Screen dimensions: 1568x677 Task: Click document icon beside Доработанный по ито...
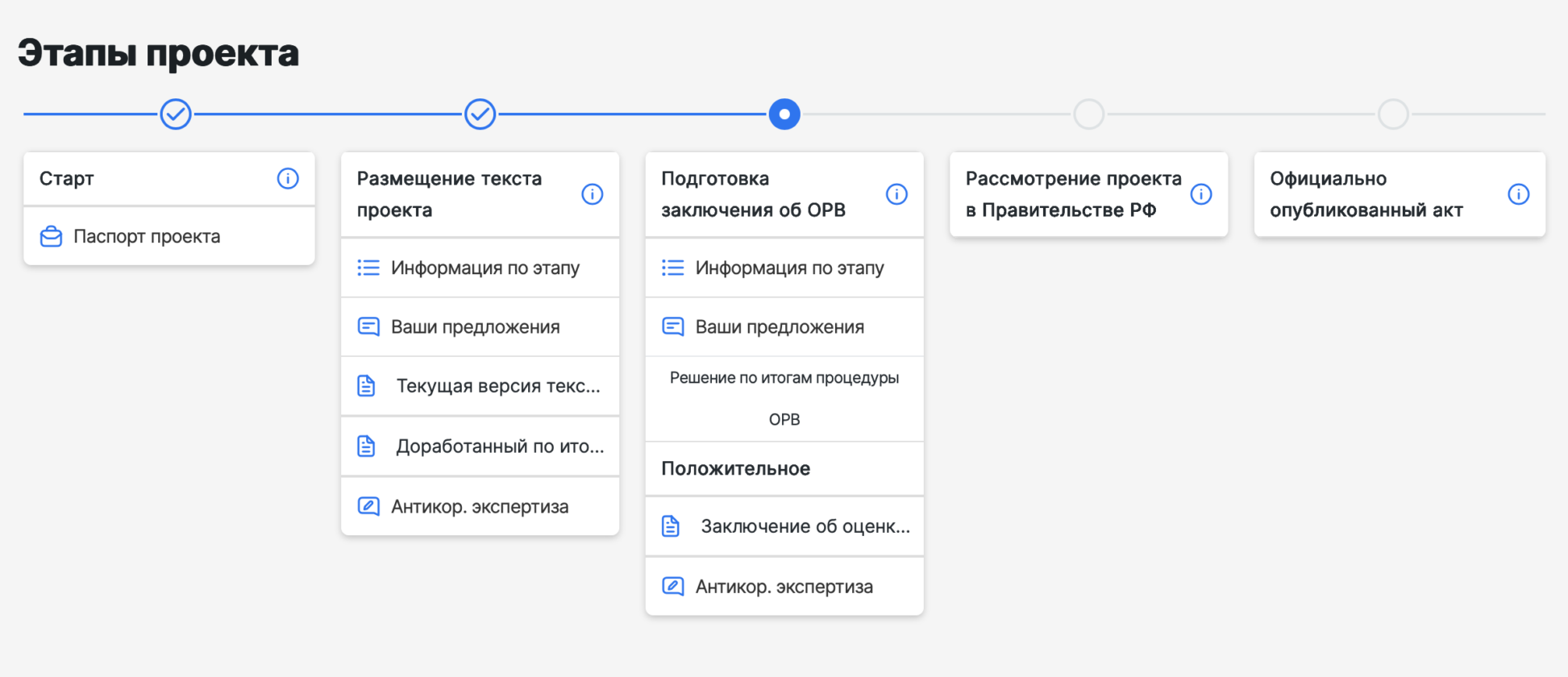pyautogui.click(x=366, y=446)
